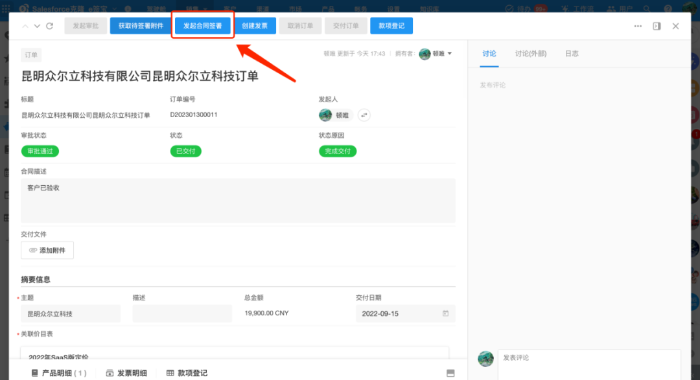Click the 完成交付 status badge
Screen dimensions: 700x380
[x=338, y=151]
